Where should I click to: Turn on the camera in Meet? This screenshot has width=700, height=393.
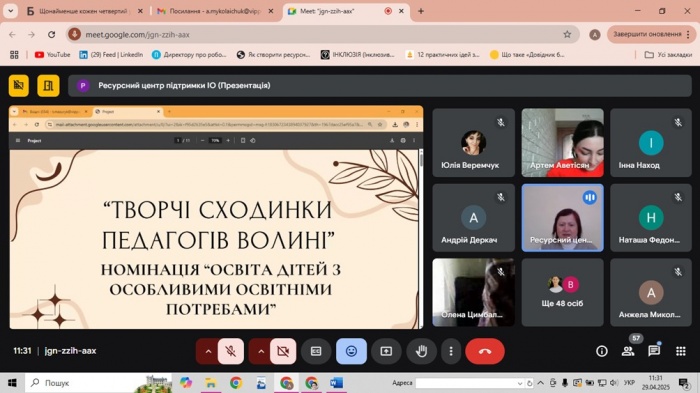283,351
